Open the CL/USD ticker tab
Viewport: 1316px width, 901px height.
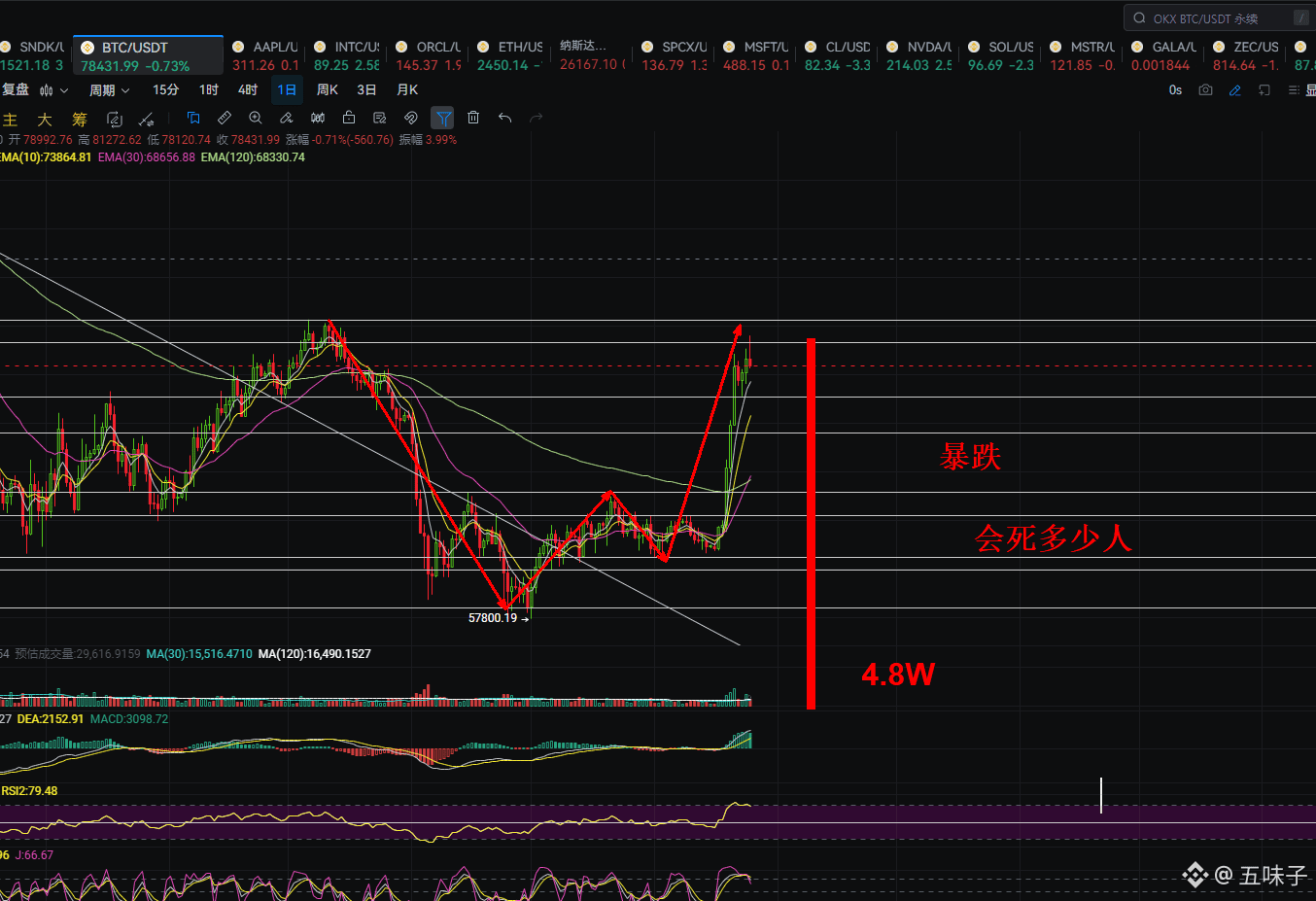(x=837, y=55)
